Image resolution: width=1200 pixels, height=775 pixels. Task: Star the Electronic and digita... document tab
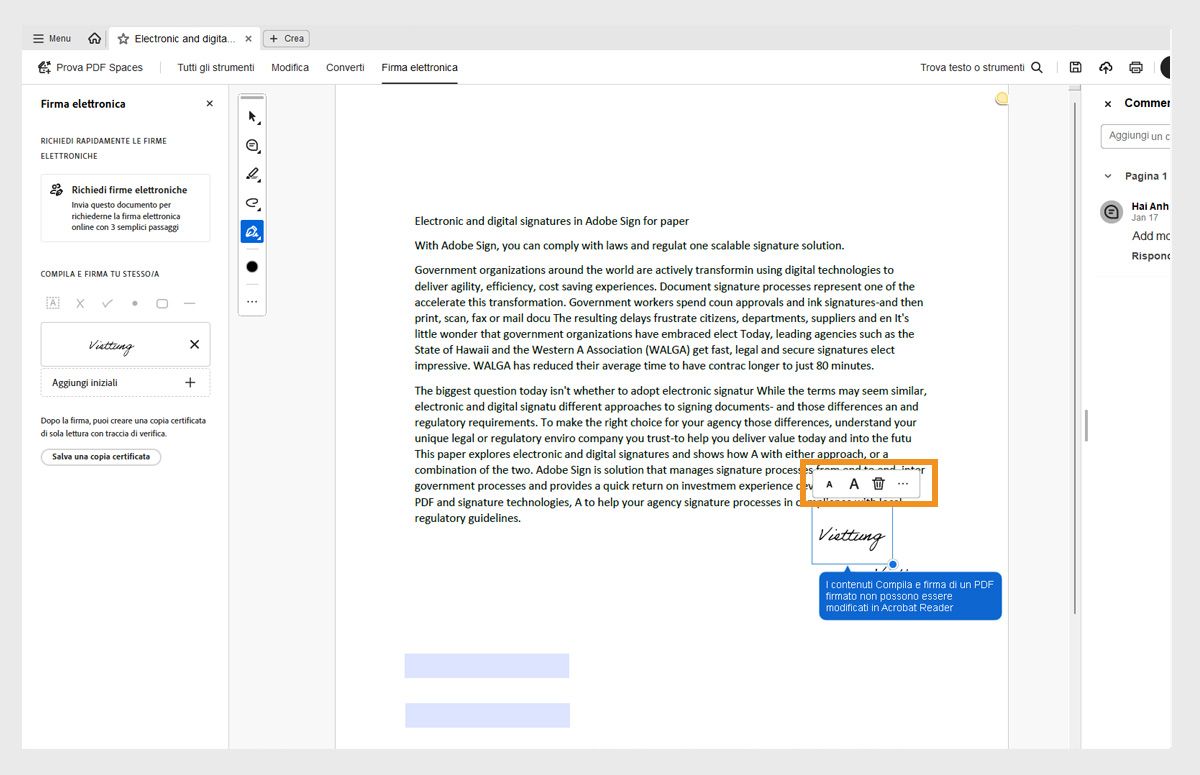tap(123, 39)
